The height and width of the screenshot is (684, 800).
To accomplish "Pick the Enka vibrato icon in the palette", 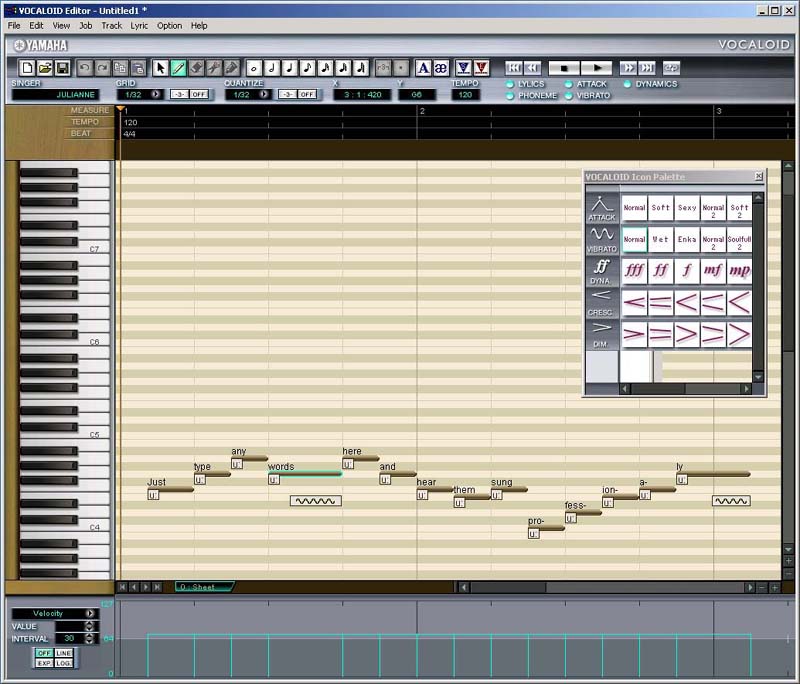I will point(687,239).
